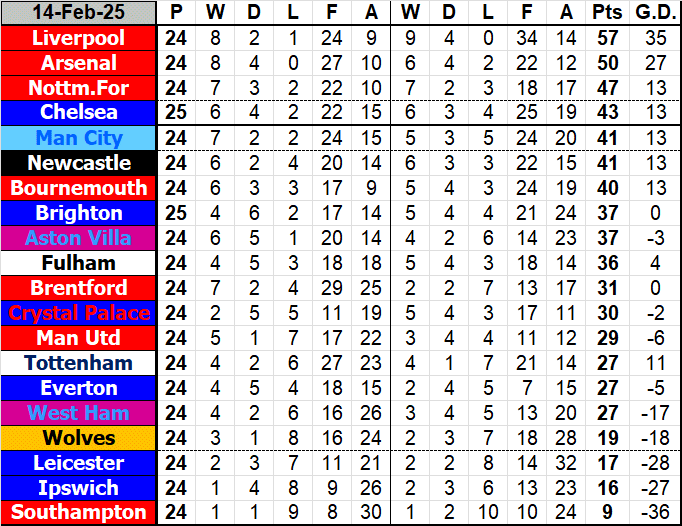Click the light blue Man City cell
Image resolution: width=682 pixels, height=526 pixels.
click(79, 138)
